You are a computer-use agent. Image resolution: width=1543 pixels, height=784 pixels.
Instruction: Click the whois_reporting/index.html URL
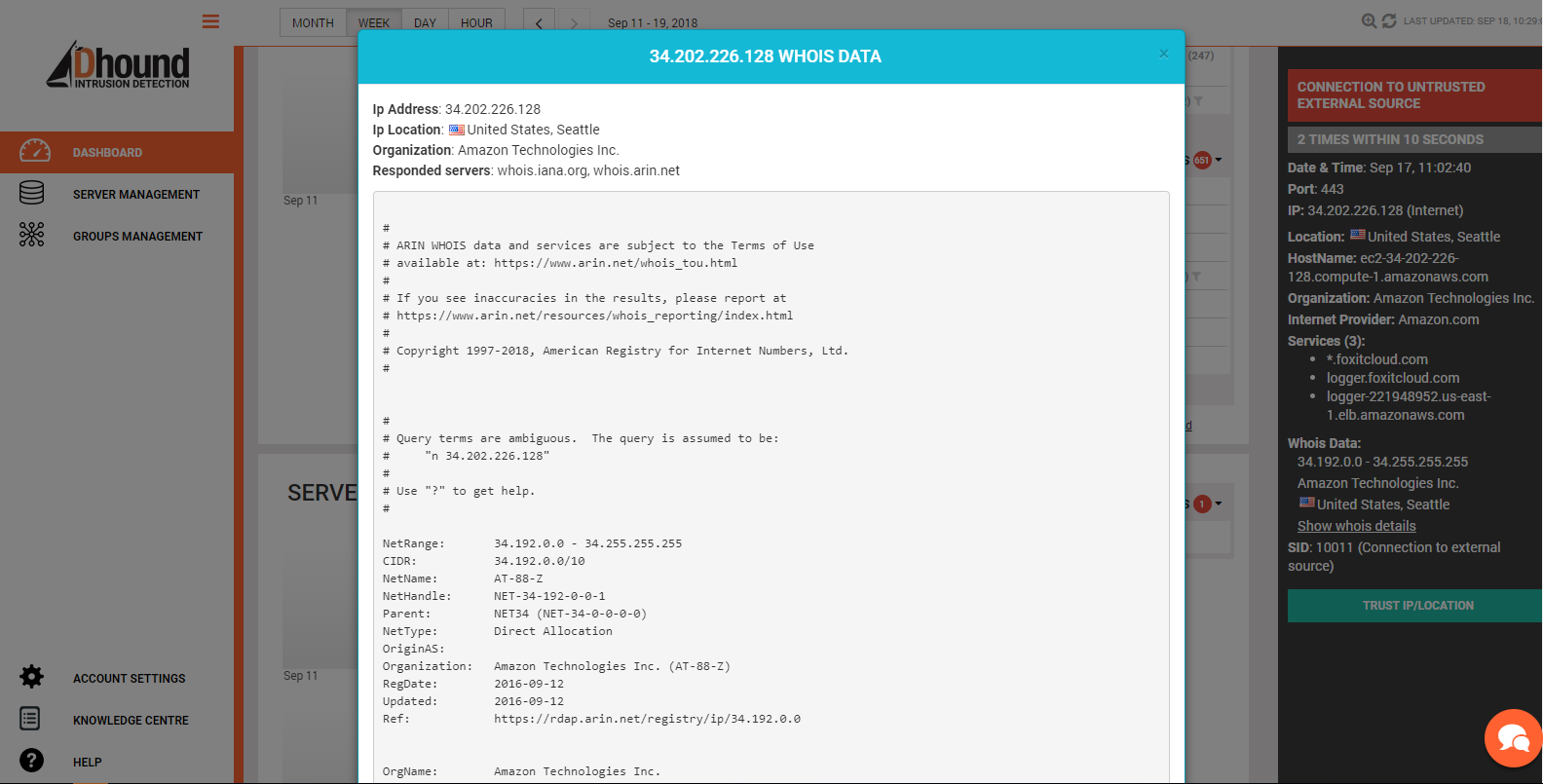point(595,316)
